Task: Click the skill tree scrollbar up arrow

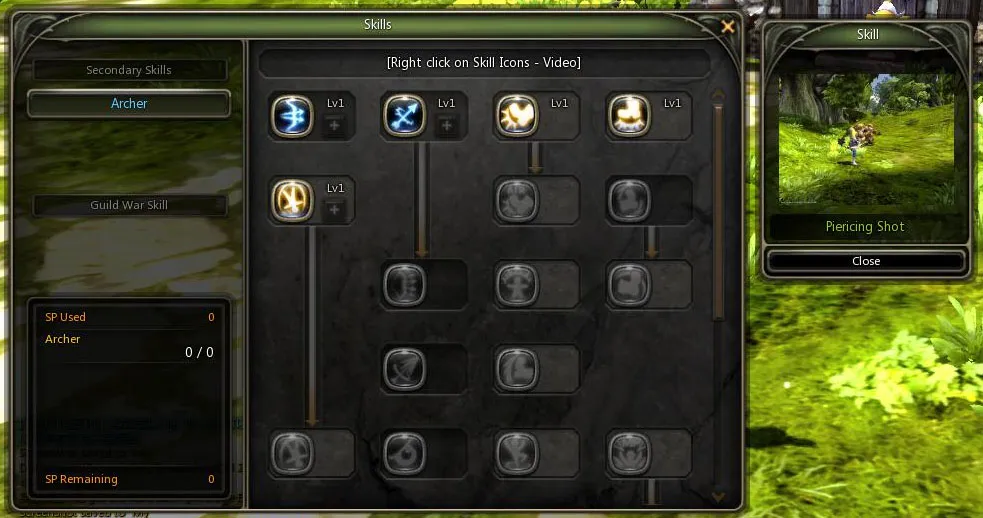Action: pos(718,95)
